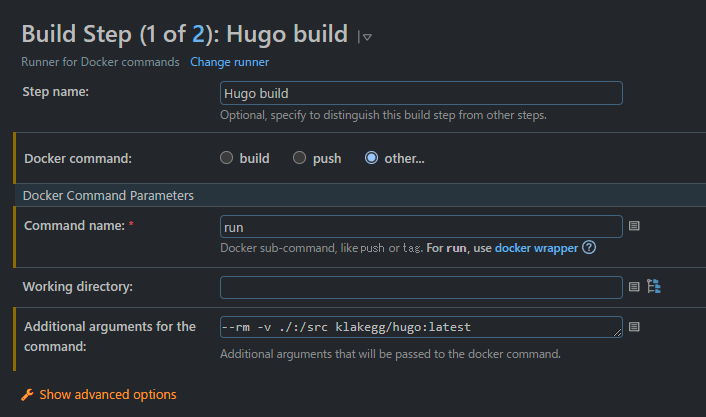
Task: Focus the Step name input field
Action: tap(421, 93)
